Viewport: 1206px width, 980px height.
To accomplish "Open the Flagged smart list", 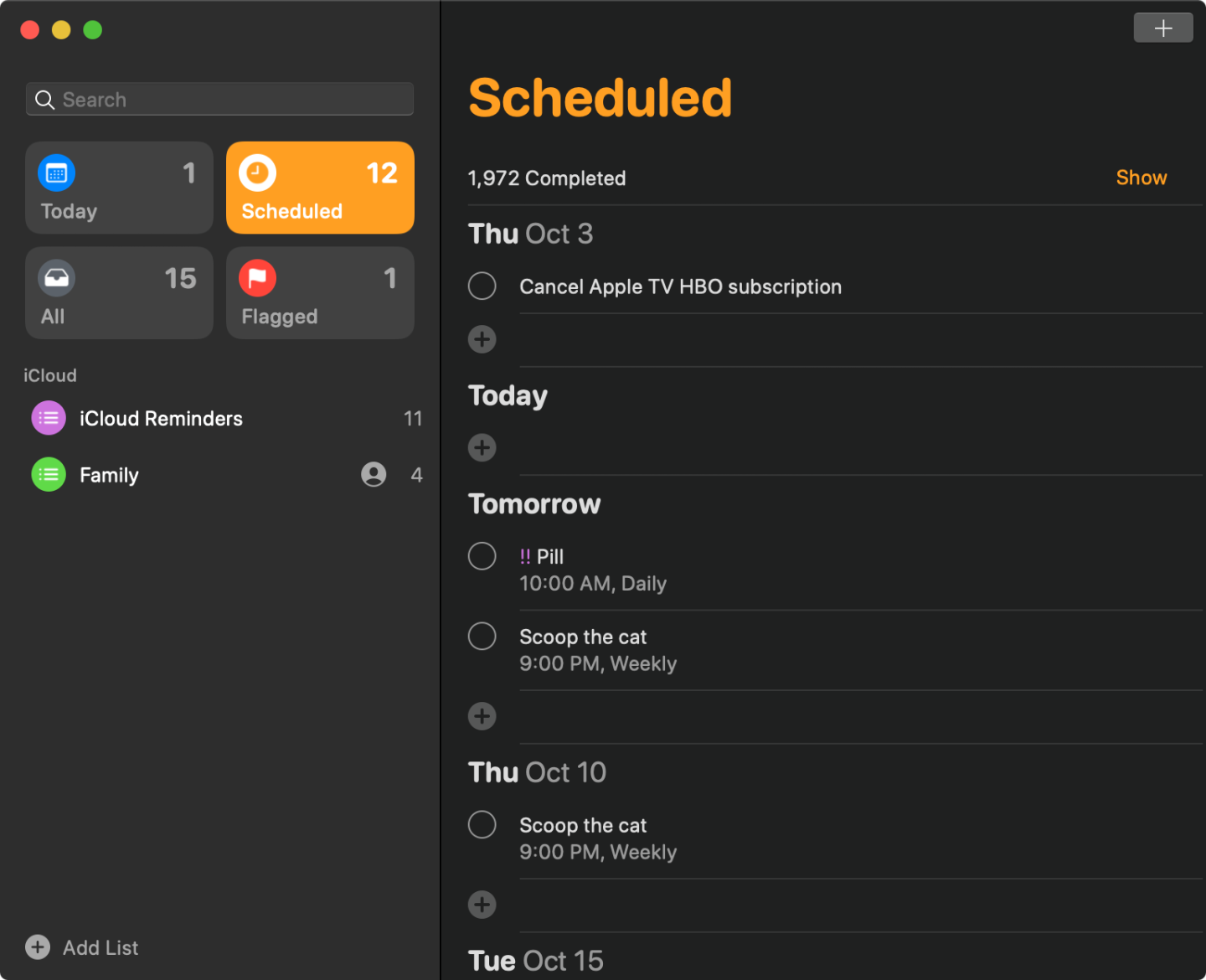I will 320,293.
